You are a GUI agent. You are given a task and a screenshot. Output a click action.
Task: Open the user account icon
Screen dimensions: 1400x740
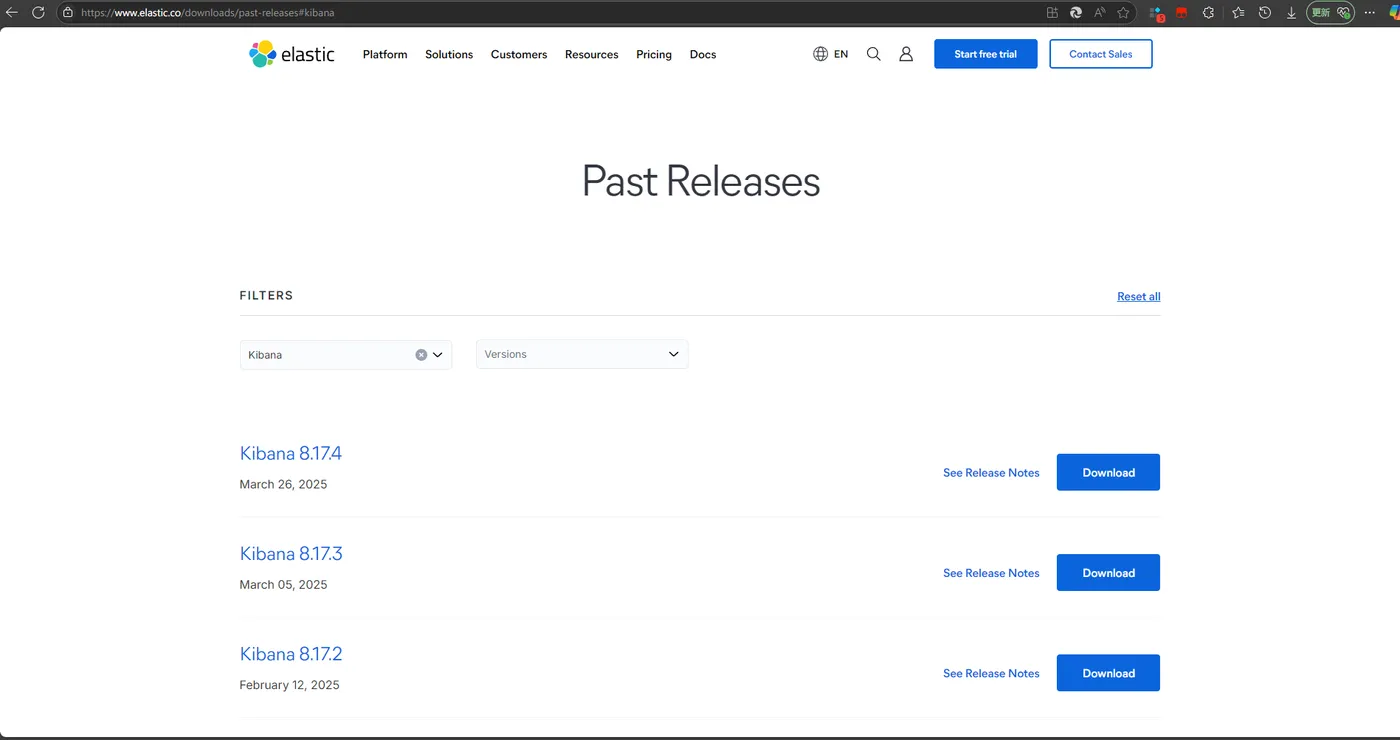906,54
